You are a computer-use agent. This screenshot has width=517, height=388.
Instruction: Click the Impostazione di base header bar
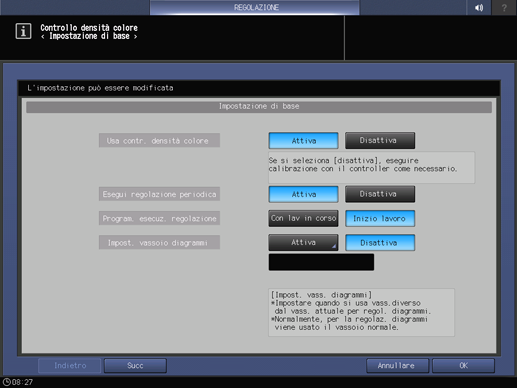coord(259,107)
